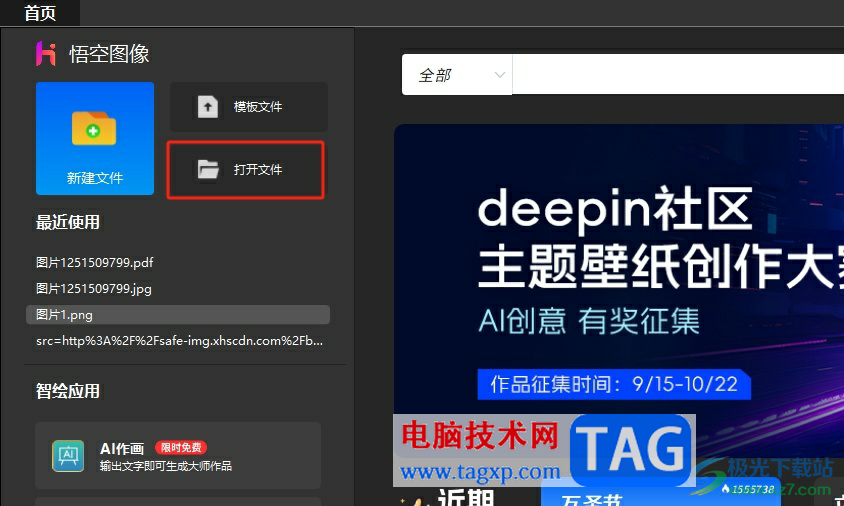Select recent file 图片1.png
844x506 pixels.
pos(178,315)
